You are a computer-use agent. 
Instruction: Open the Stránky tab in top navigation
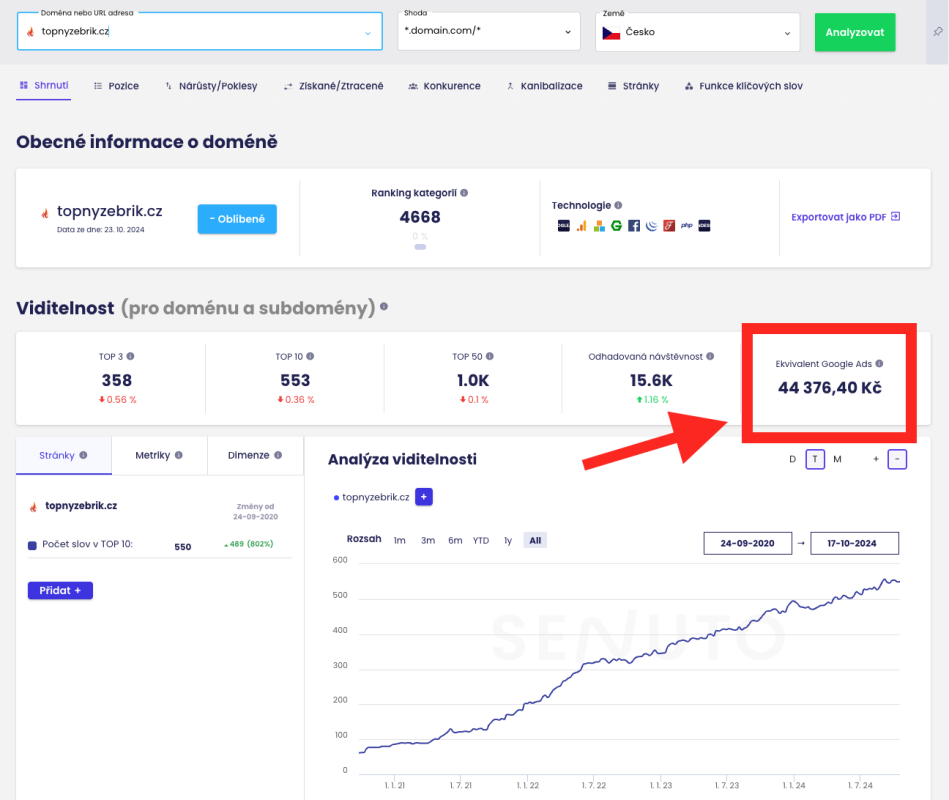pyautogui.click(x=633, y=86)
